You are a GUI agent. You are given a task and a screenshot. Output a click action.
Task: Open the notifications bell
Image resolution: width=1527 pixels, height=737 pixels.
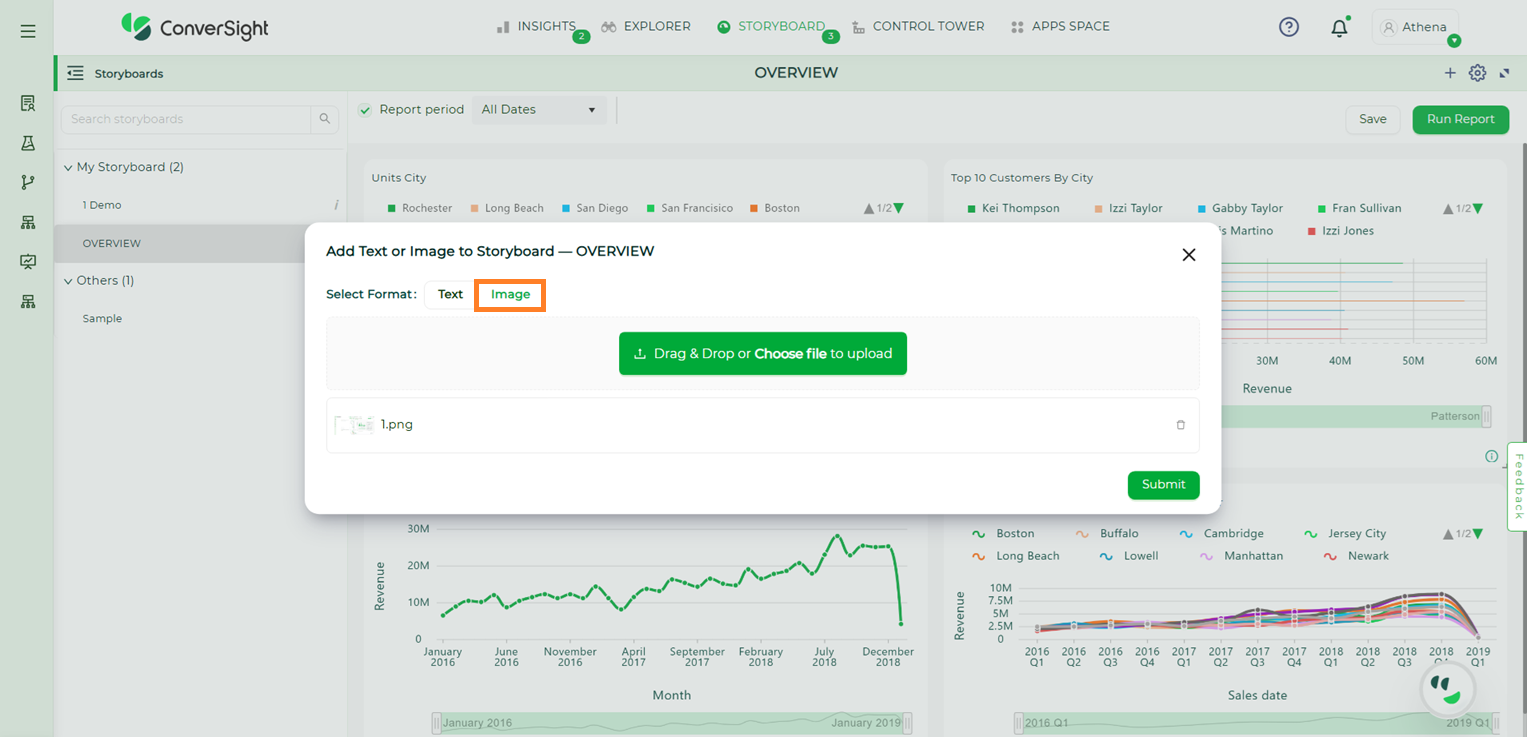click(1339, 28)
